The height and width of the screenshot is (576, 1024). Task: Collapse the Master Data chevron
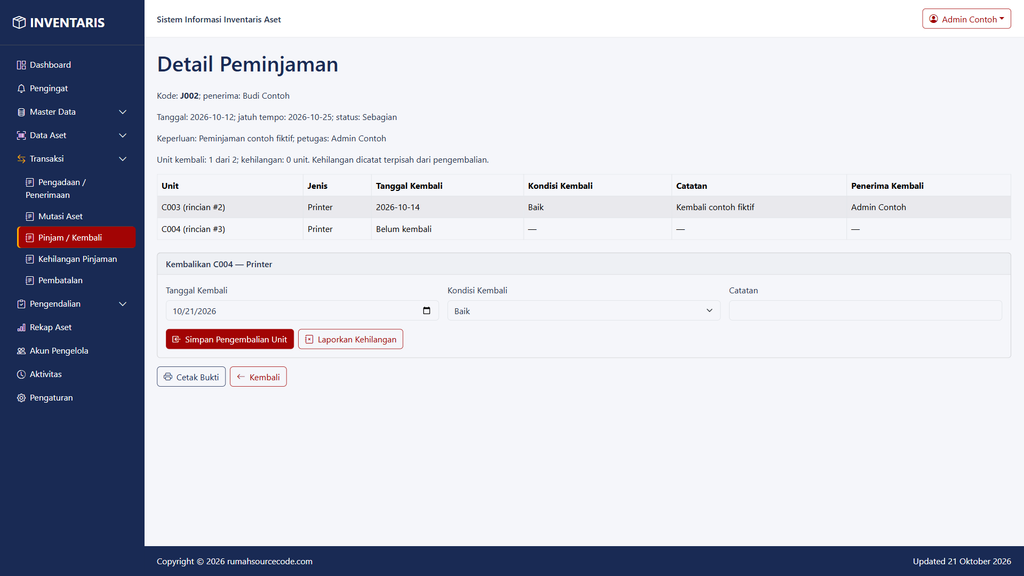coord(122,112)
